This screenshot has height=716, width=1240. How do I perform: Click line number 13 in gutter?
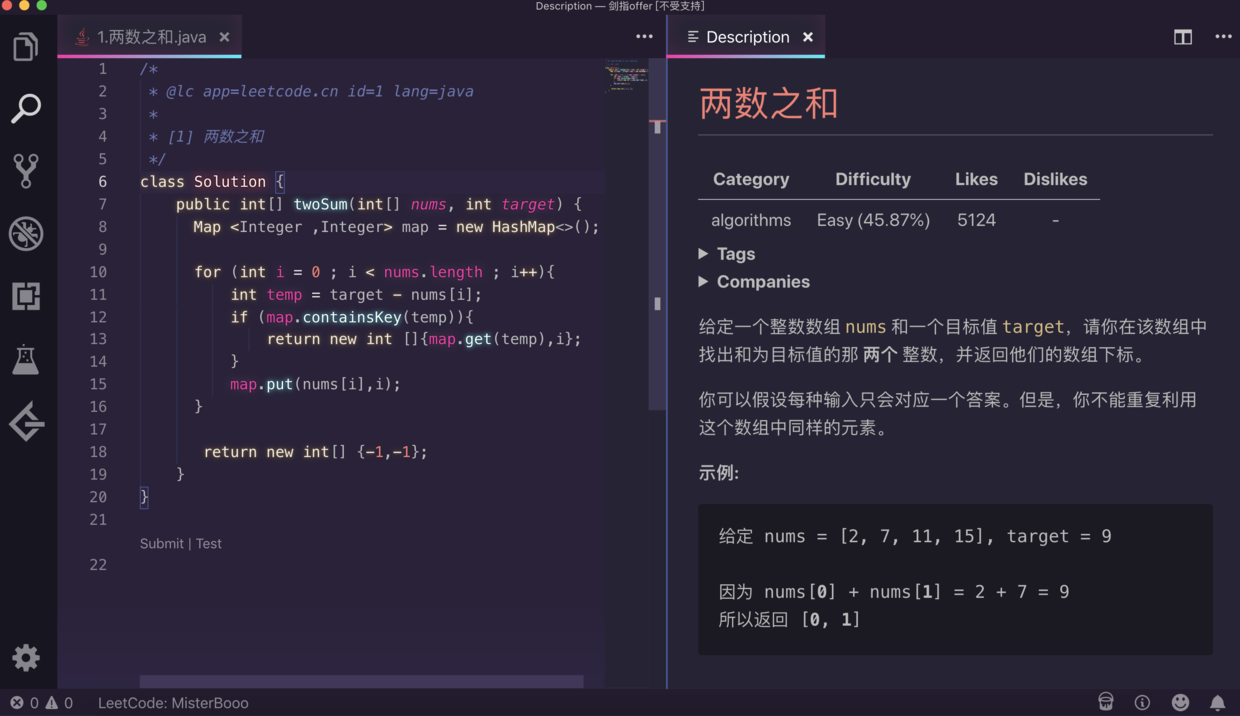pos(98,339)
